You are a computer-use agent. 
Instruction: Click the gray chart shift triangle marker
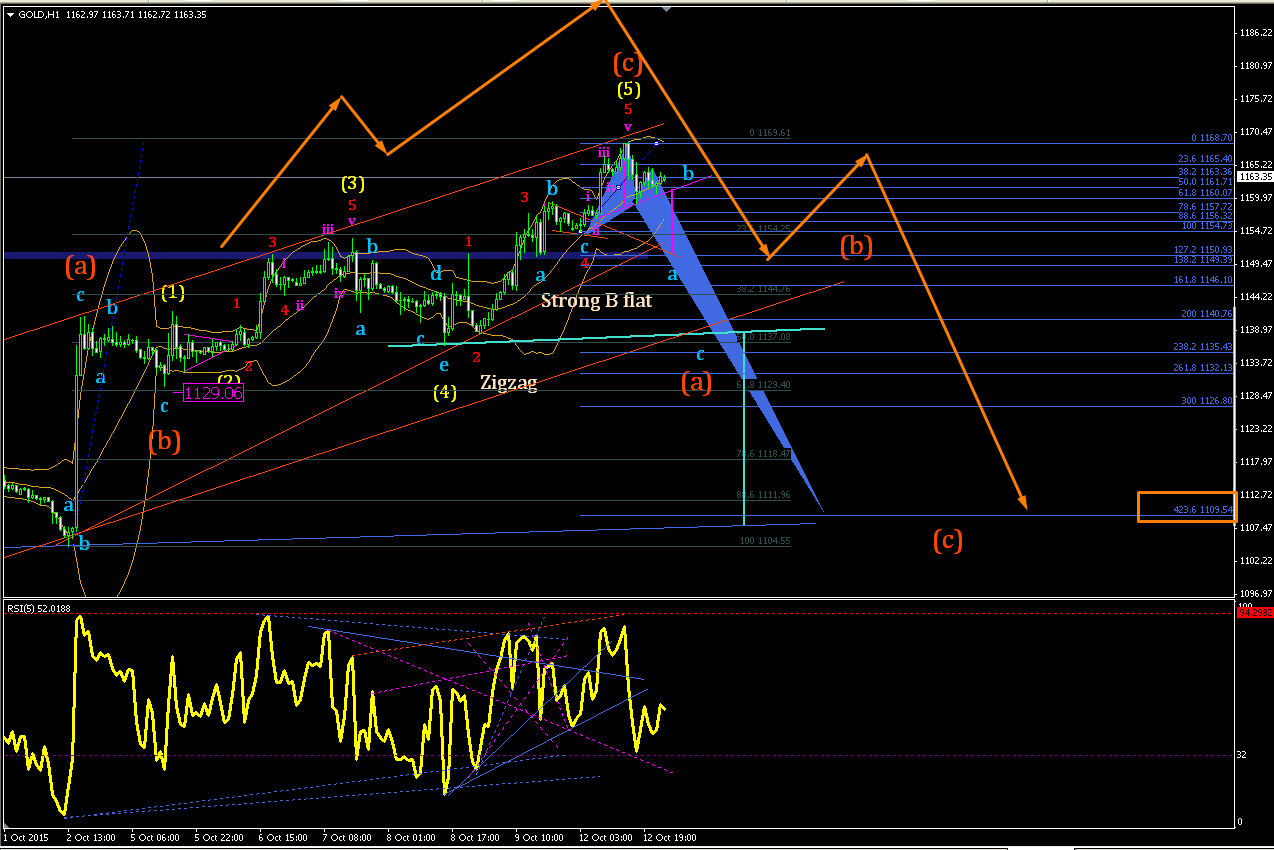(667, 8)
